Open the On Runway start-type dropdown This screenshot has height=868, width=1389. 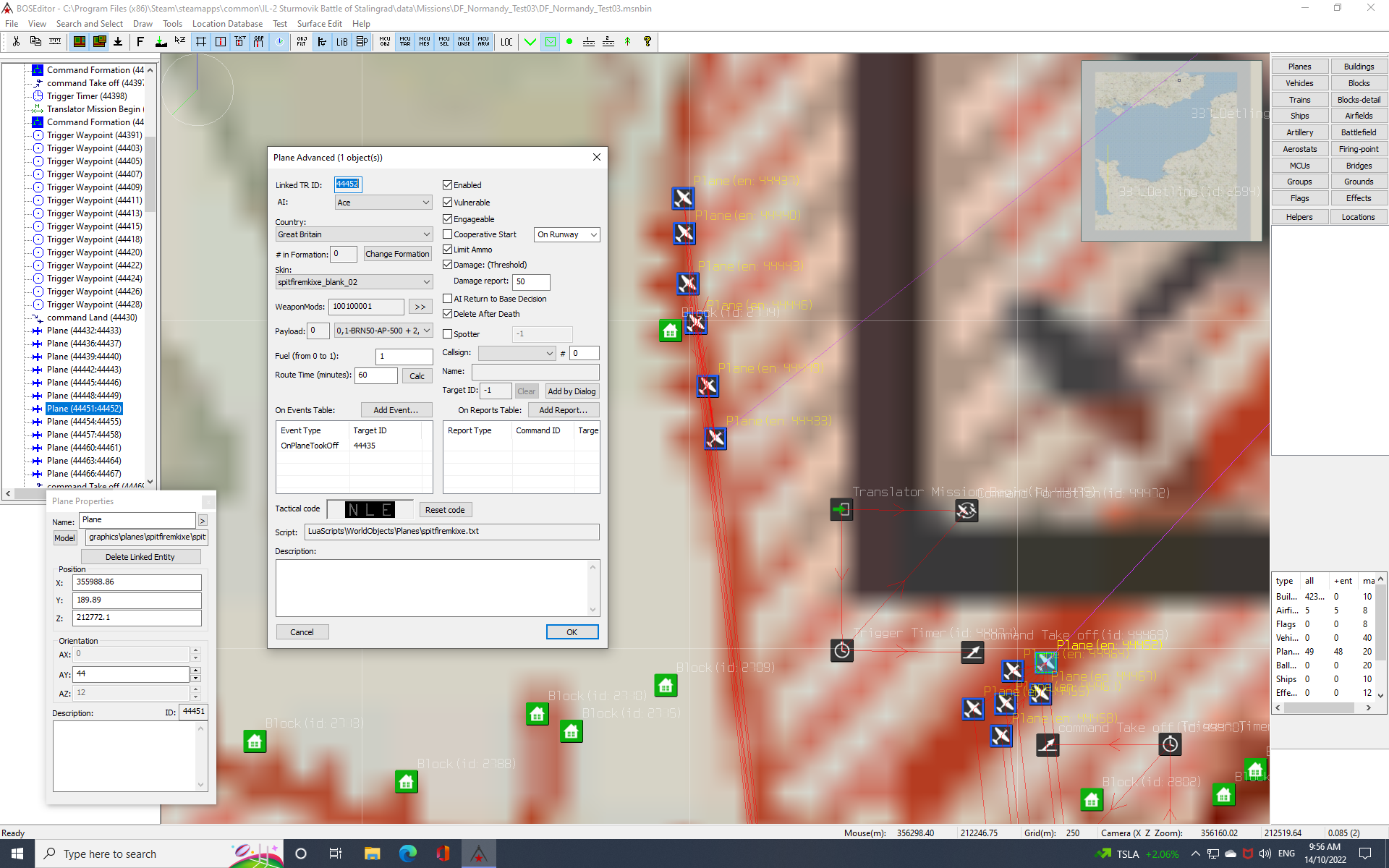pyautogui.click(x=567, y=234)
